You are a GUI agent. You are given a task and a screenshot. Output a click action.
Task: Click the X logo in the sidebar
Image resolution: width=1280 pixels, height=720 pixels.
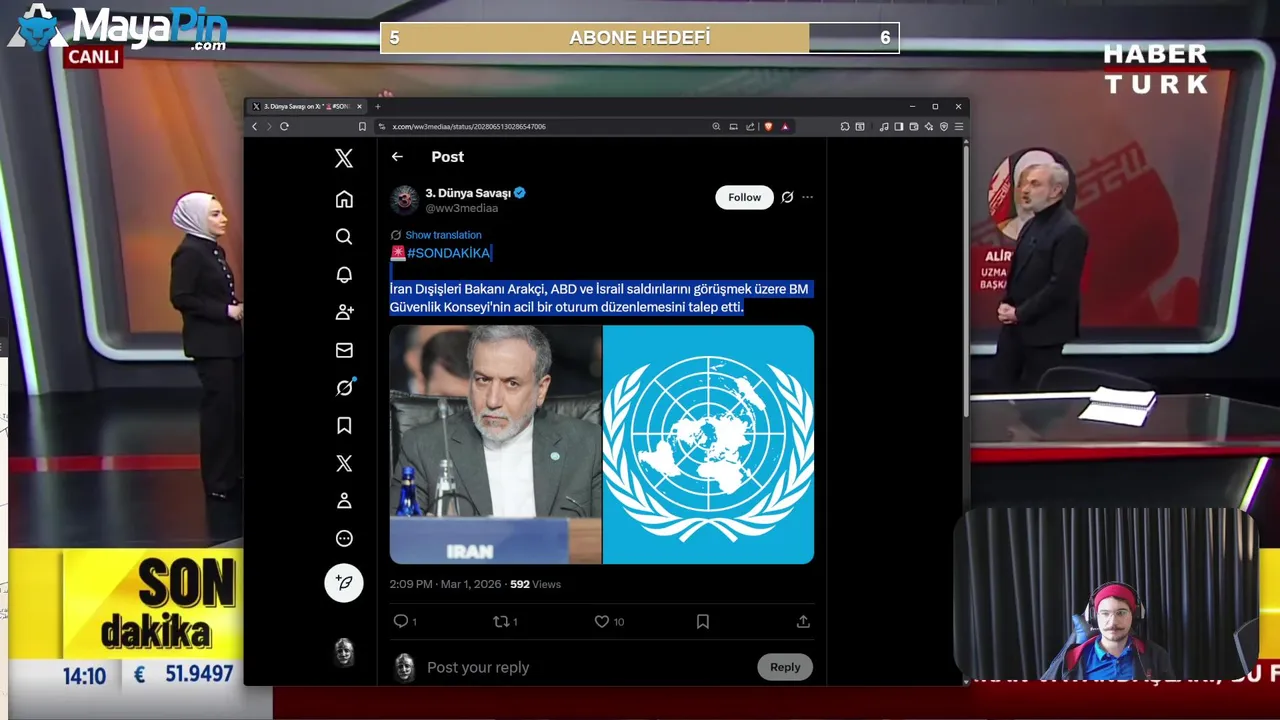[344, 158]
